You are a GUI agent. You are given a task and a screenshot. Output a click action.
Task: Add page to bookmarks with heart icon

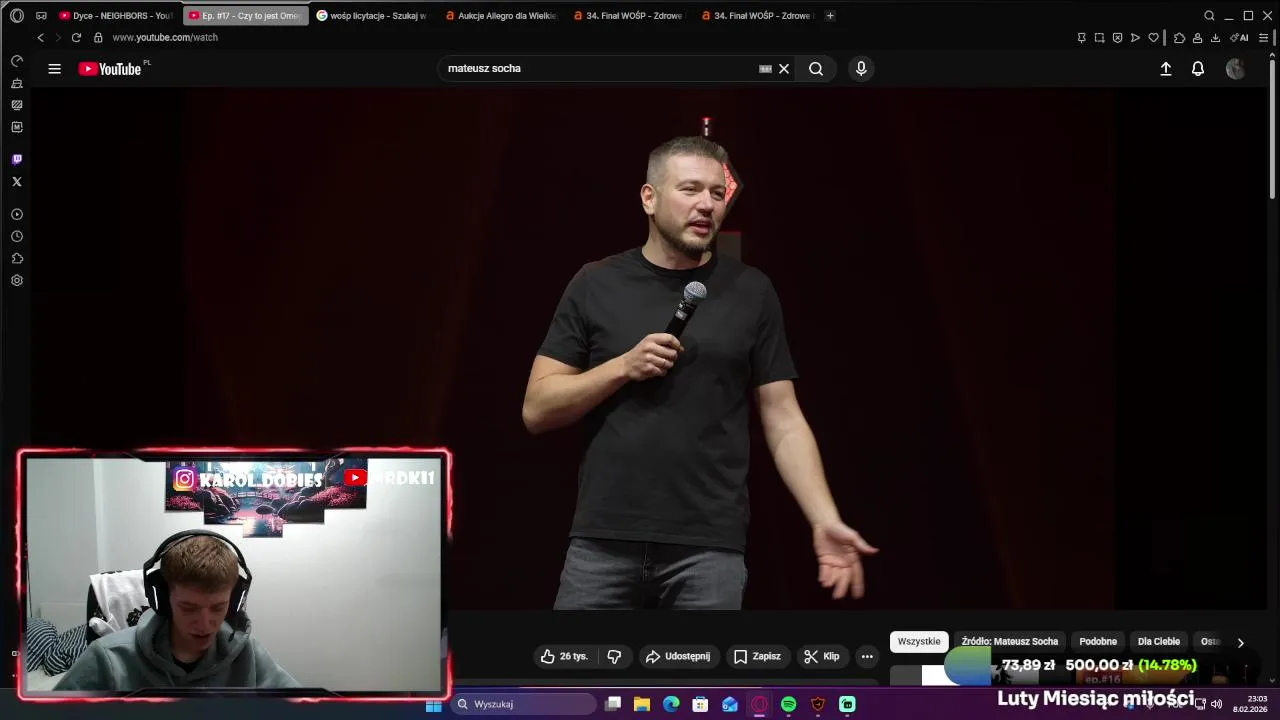click(1153, 38)
